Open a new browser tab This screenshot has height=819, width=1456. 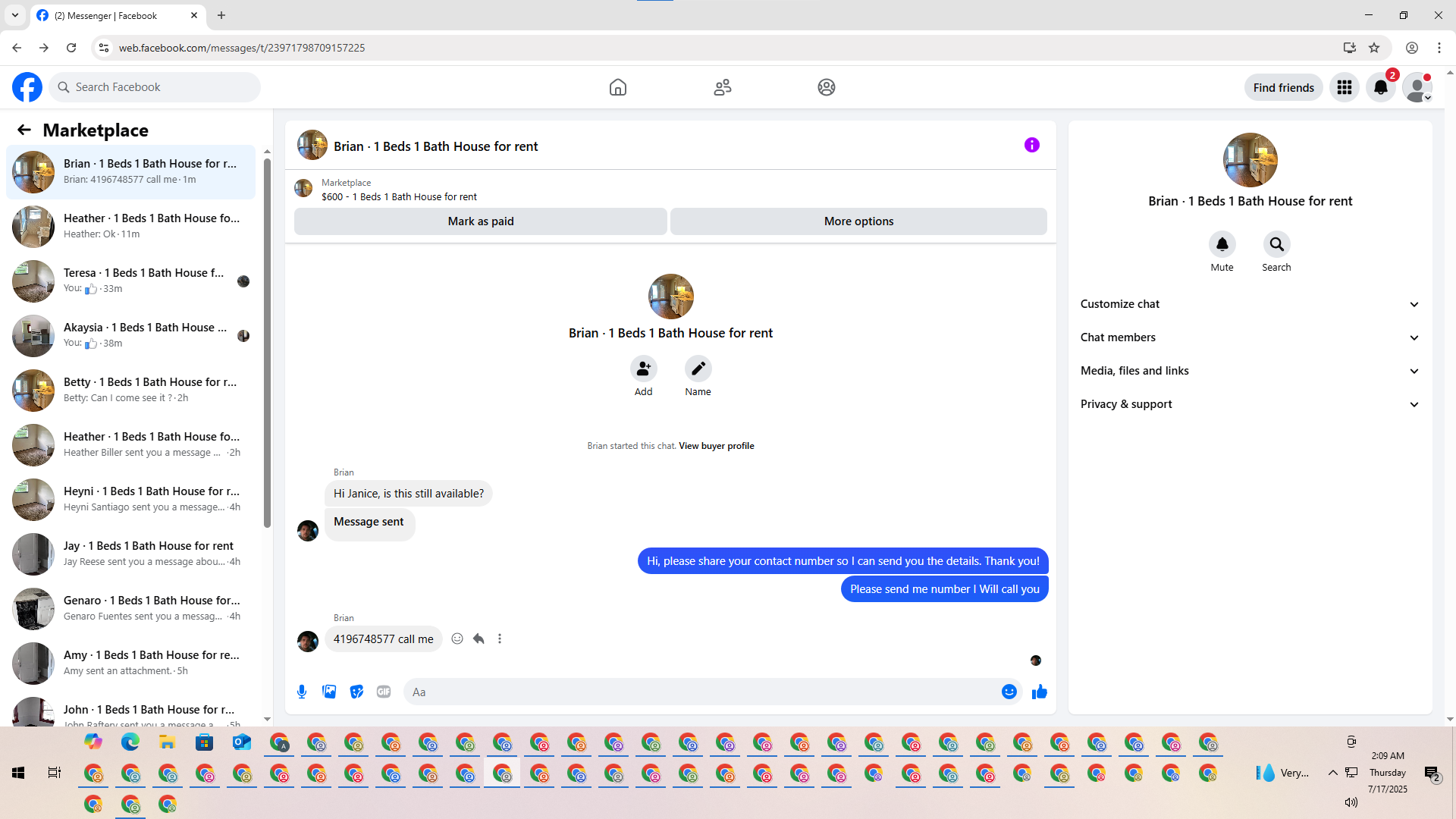[221, 15]
